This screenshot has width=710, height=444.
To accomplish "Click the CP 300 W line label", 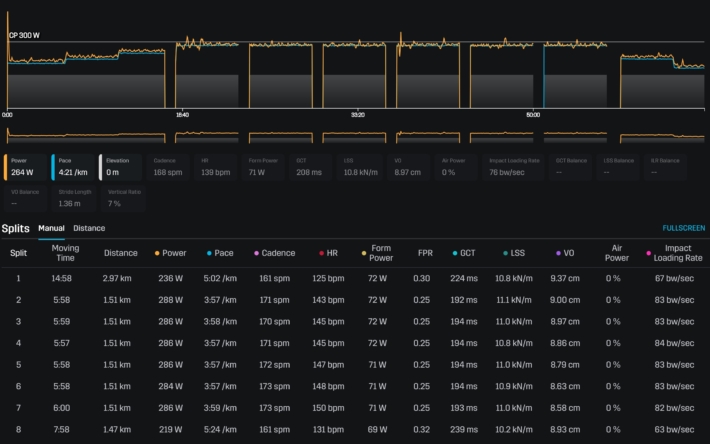I will [x=25, y=35].
